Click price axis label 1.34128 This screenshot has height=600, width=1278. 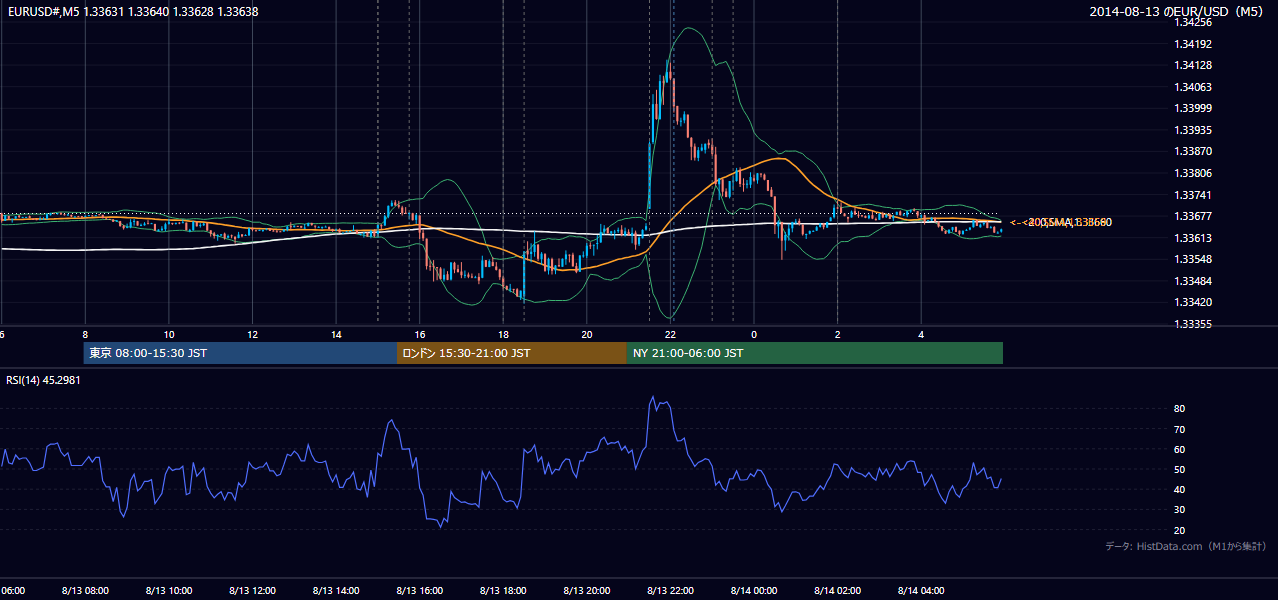[x=1192, y=65]
